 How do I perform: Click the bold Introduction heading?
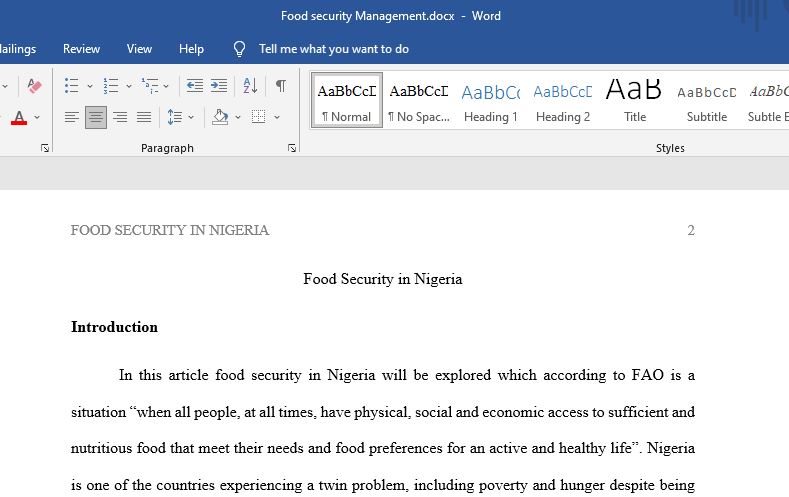pyautogui.click(x=114, y=327)
